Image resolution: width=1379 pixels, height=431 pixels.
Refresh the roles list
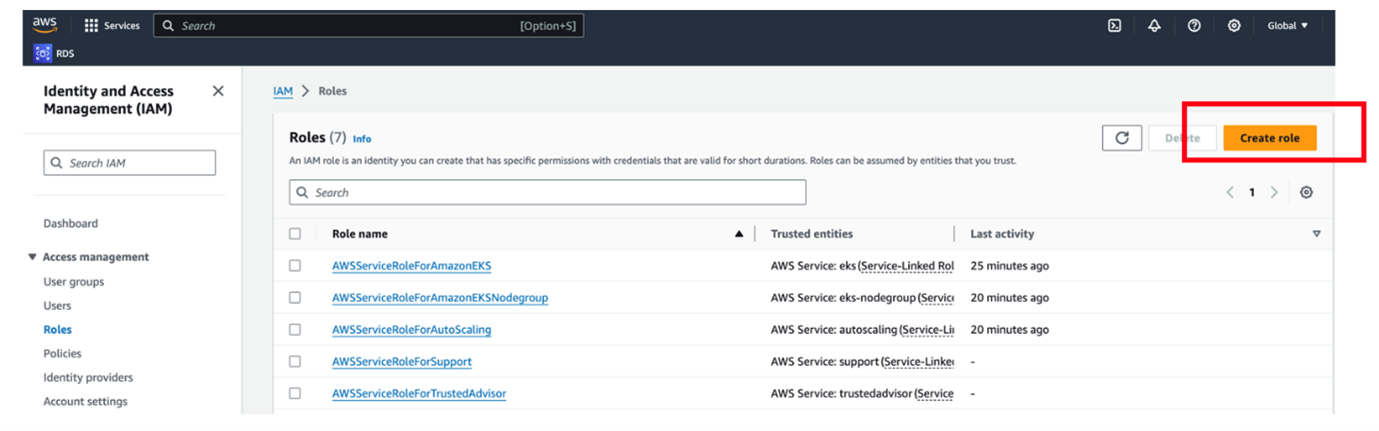point(1122,138)
